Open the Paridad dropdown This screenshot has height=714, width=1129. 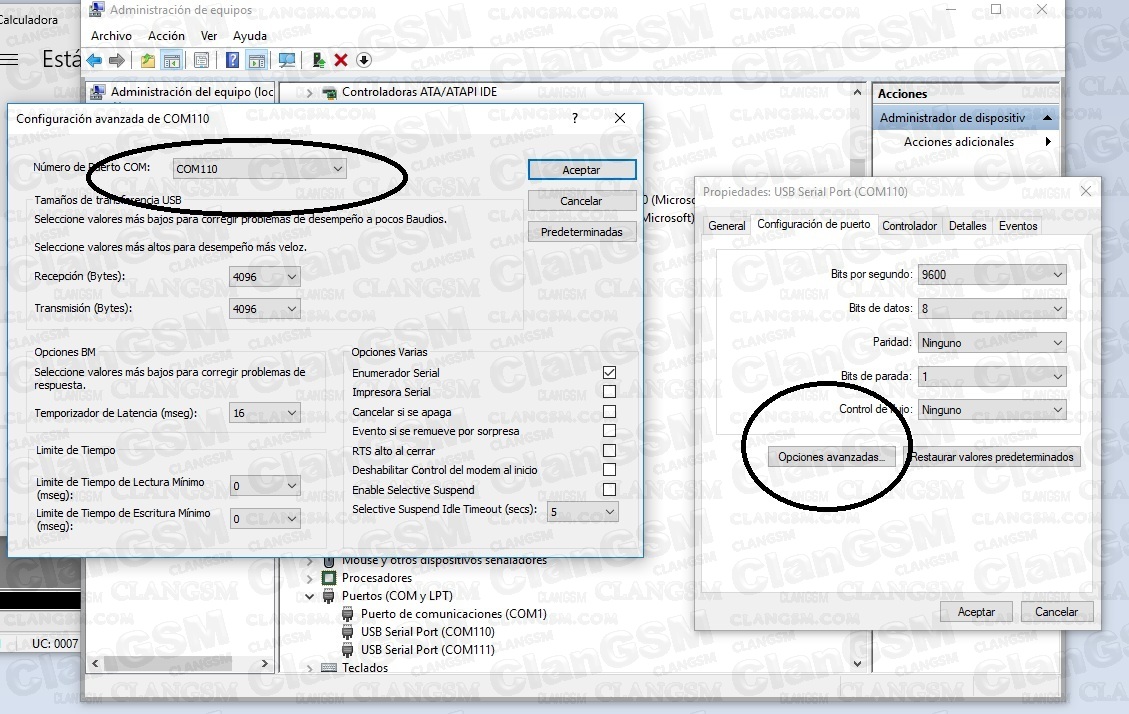coord(992,343)
